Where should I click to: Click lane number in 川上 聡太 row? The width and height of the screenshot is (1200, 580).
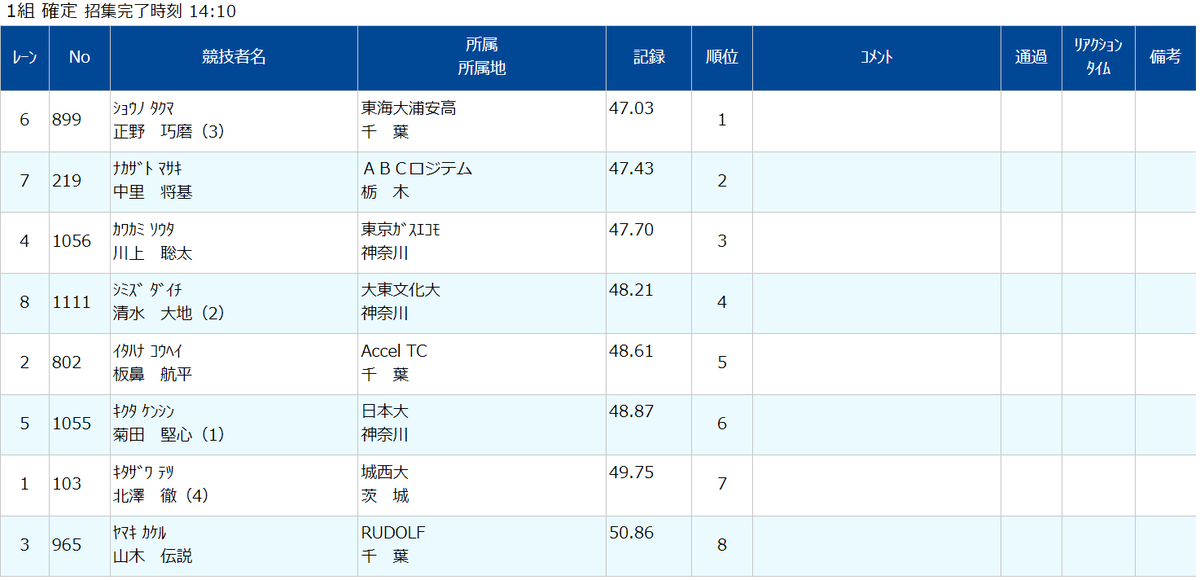click(x=25, y=241)
